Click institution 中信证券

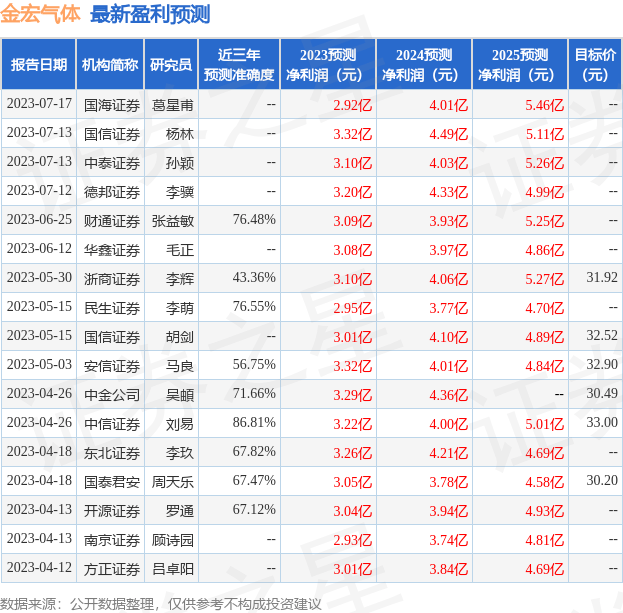[x=112, y=424]
